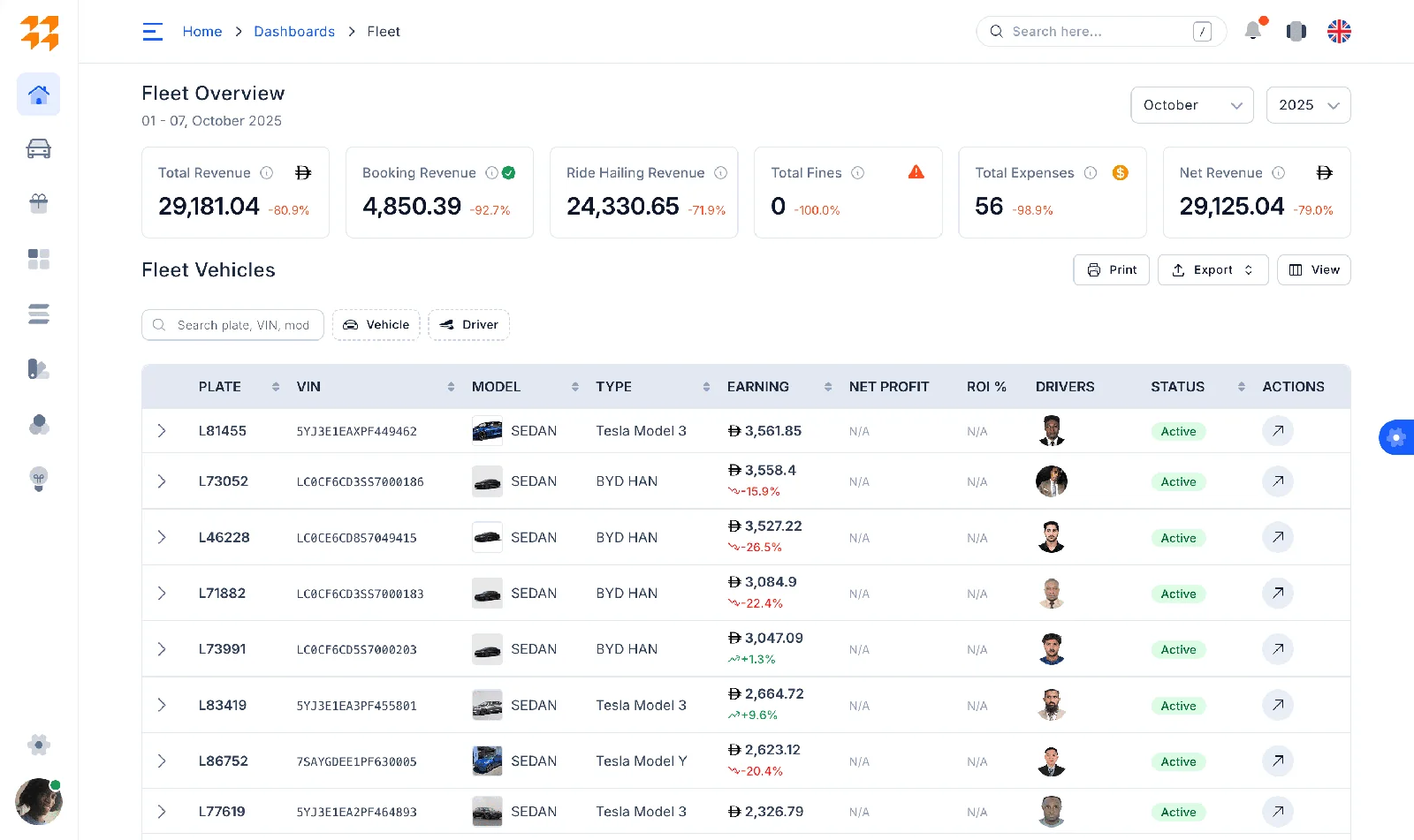
Task: Expand row L73991
Action: [162, 649]
